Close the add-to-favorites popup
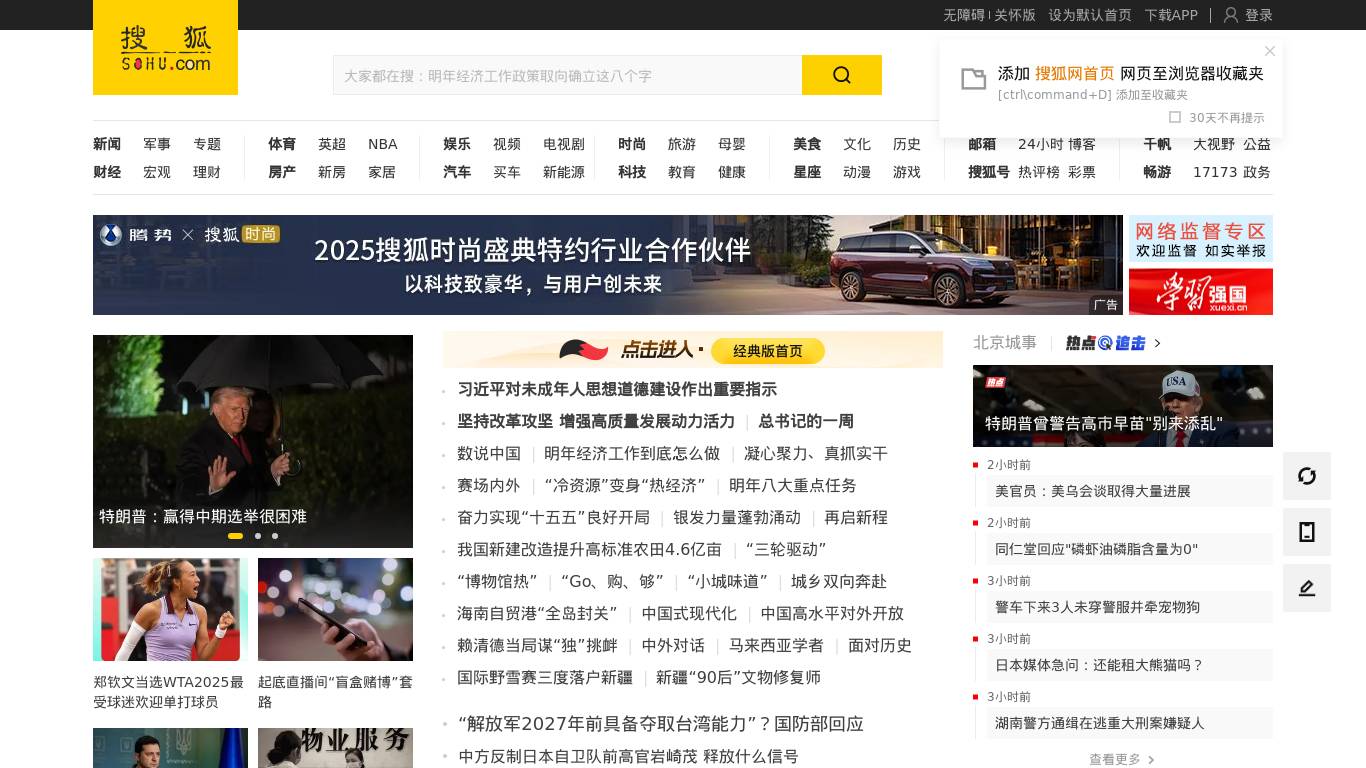Screen dimensions: 1366x768 [1270, 51]
